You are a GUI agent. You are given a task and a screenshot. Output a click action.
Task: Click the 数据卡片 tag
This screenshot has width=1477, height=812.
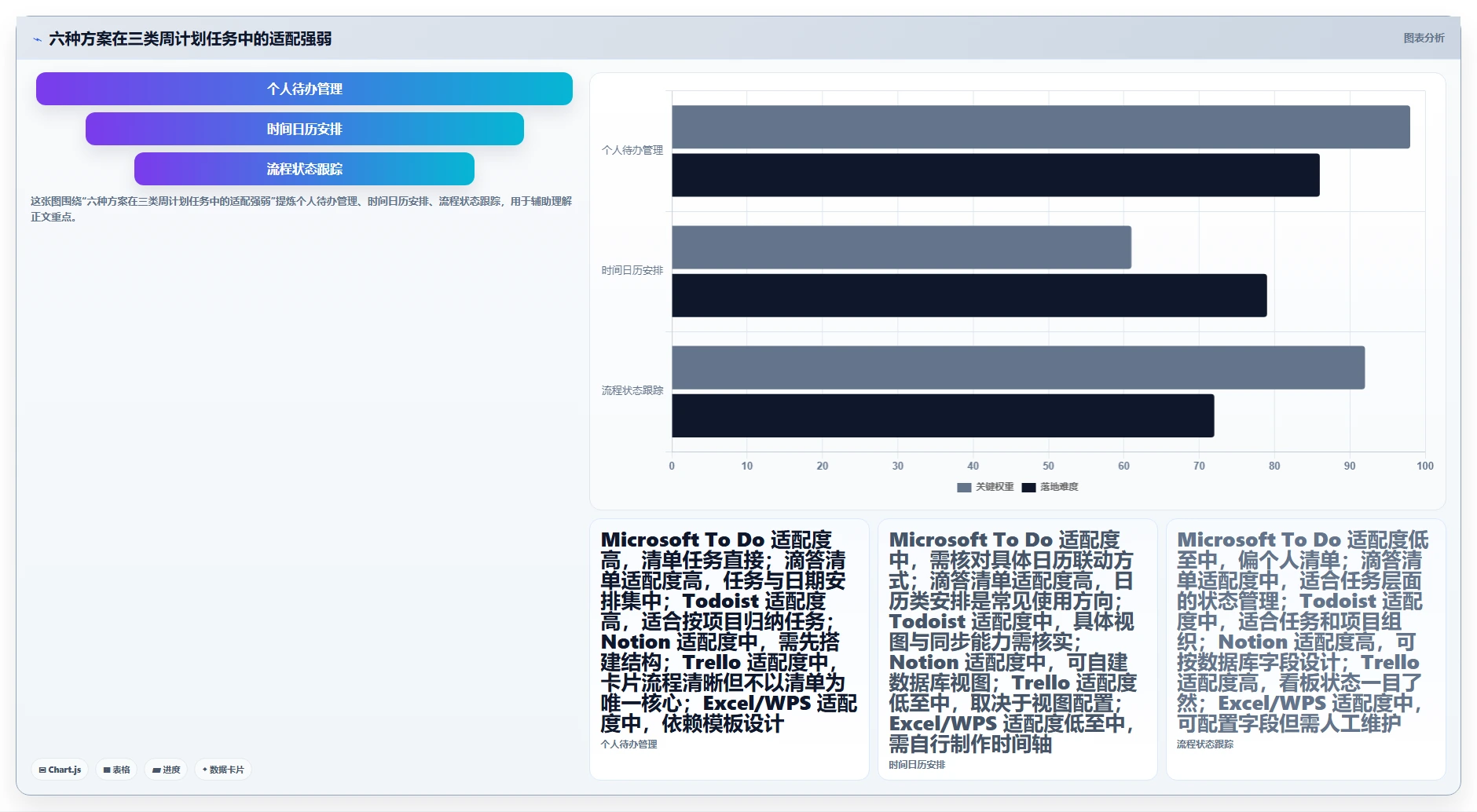pos(223,770)
